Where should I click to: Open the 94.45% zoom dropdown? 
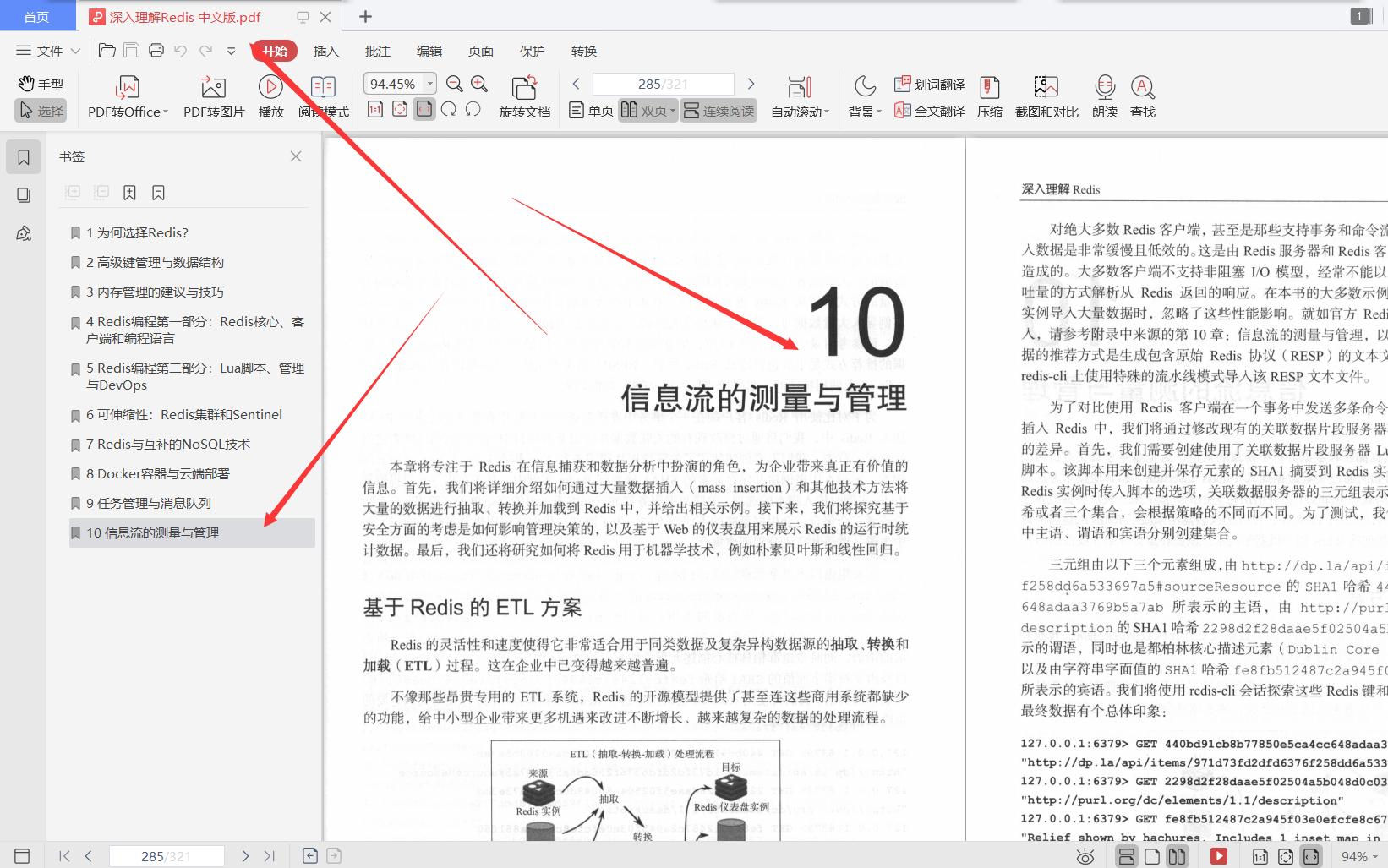pyautogui.click(x=429, y=83)
